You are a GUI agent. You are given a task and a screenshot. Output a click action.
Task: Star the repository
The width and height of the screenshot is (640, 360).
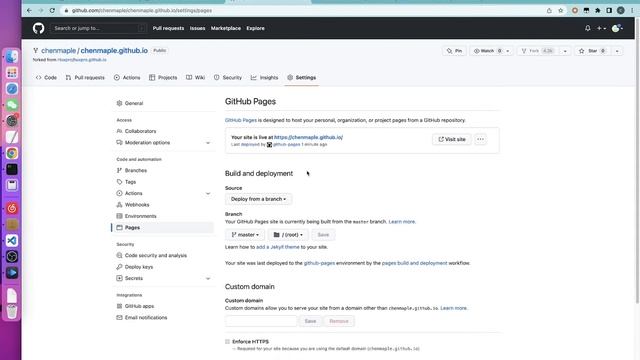(593, 51)
